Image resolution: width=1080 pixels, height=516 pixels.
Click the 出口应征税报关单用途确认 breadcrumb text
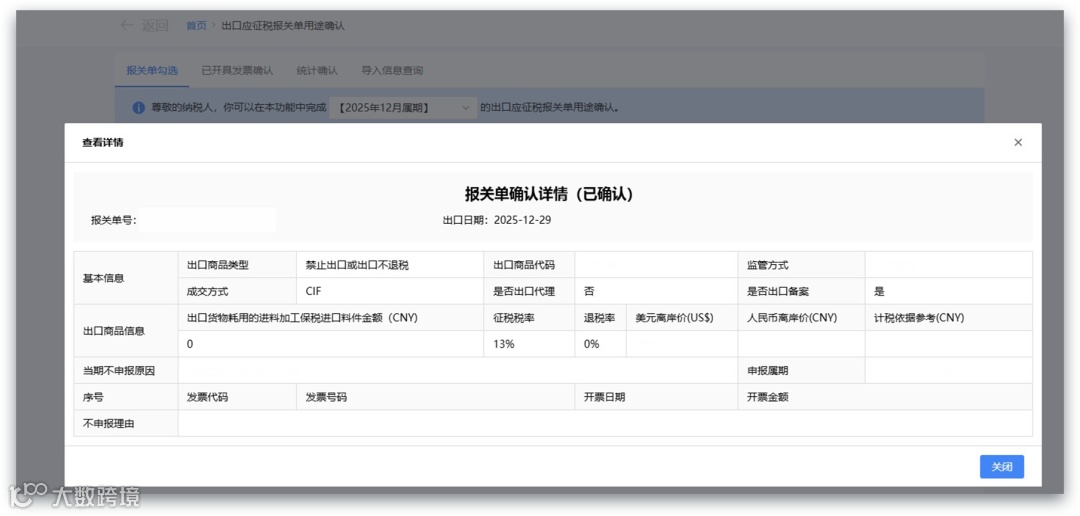coord(283,25)
